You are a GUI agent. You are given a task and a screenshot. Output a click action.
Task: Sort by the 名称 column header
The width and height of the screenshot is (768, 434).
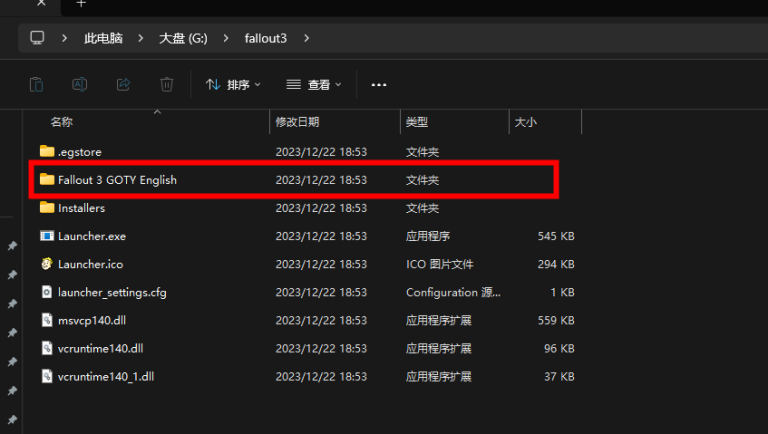pyautogui.click(x=62, y=122)
